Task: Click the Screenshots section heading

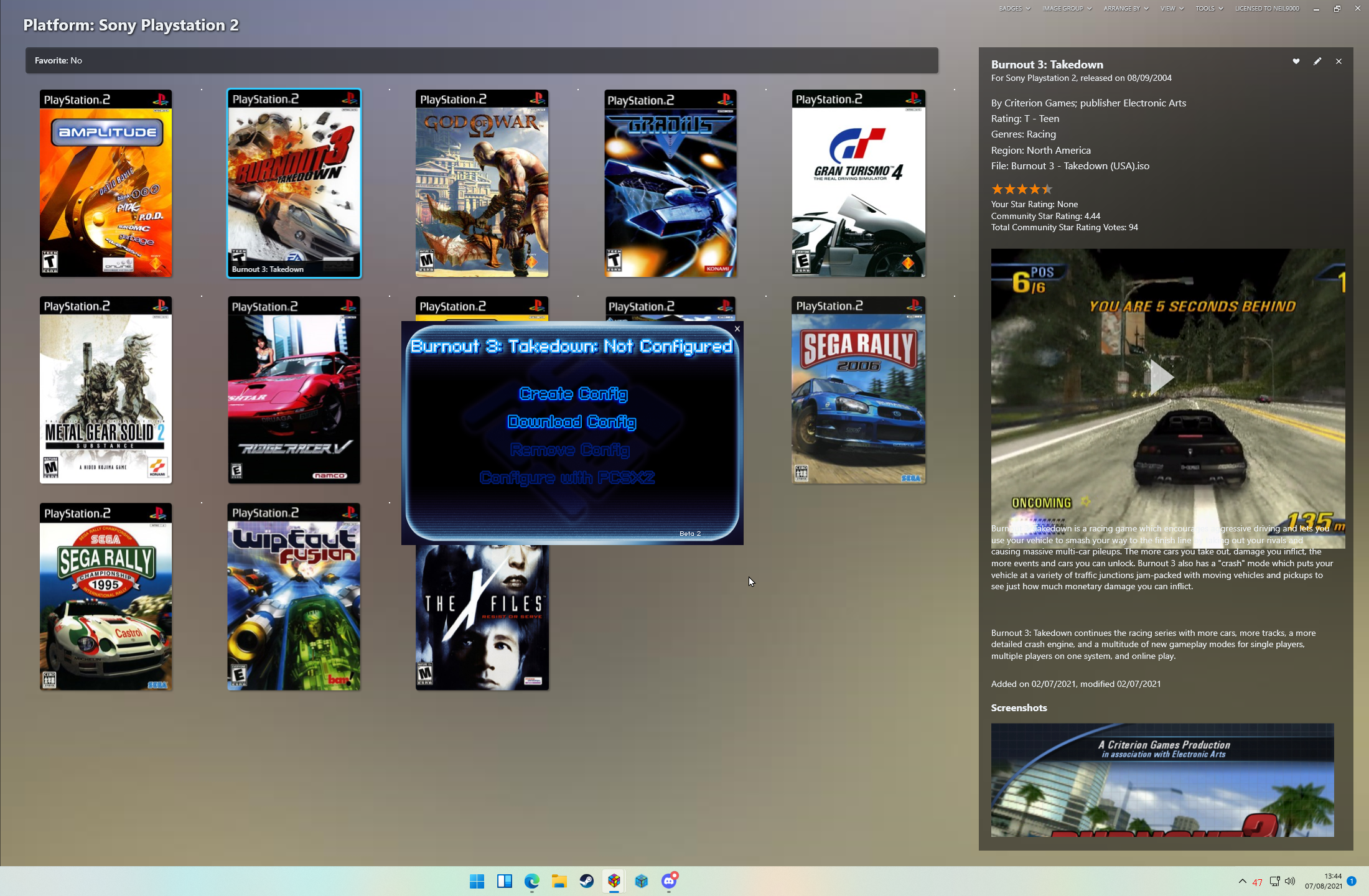Action: (x=1019, y=708)
